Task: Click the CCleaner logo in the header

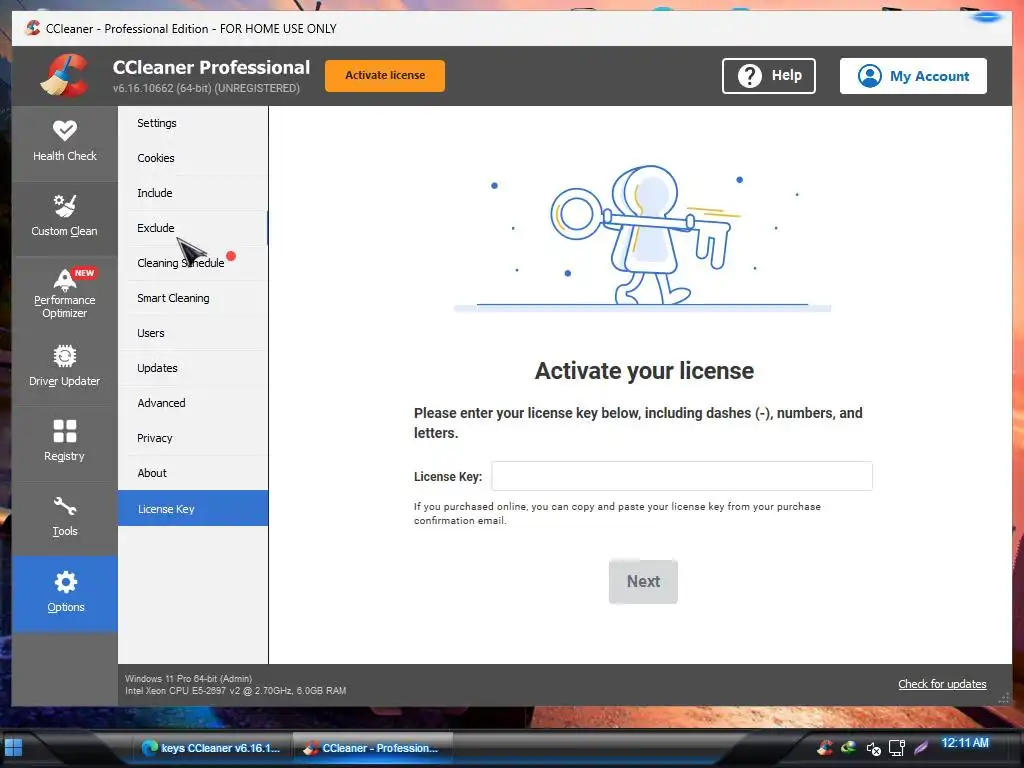Action: pos(65,76)
